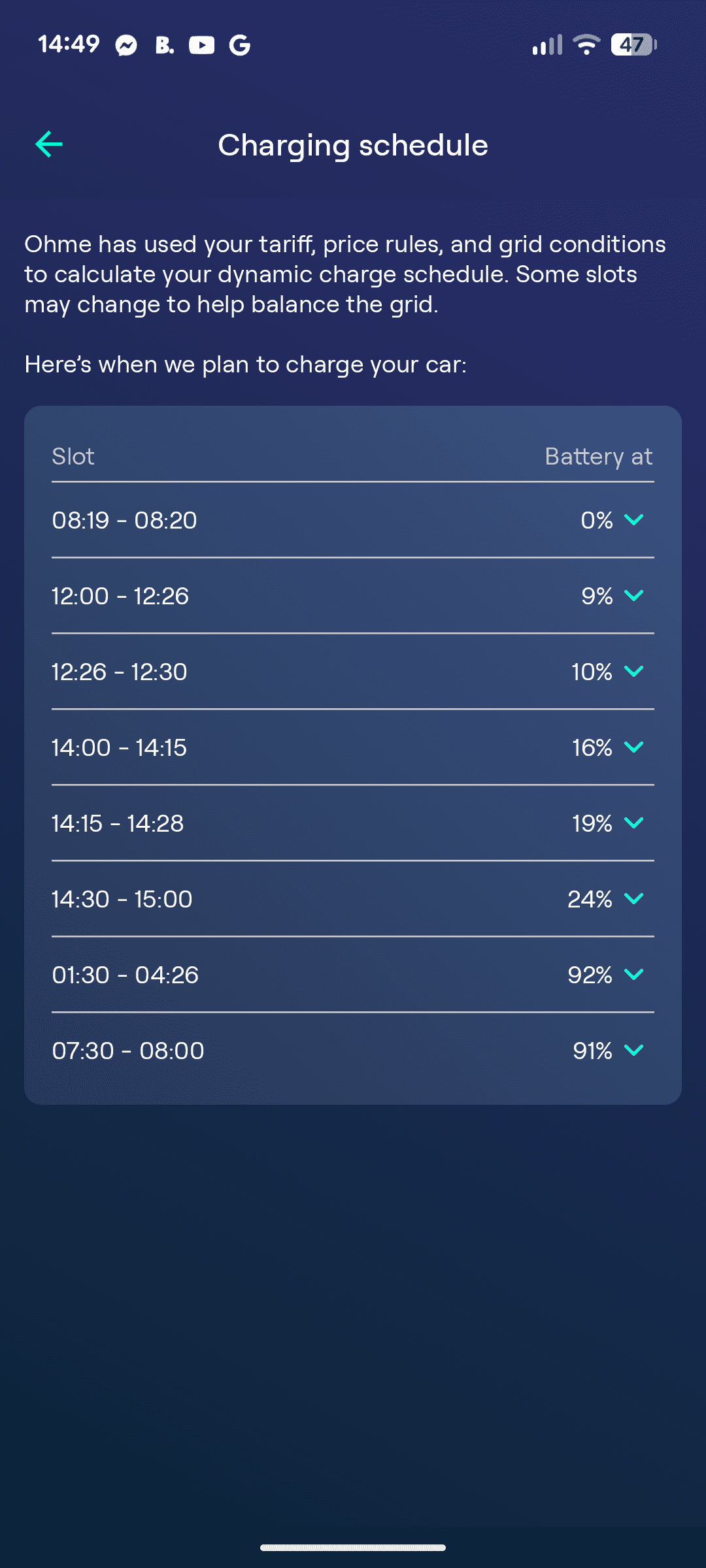Expand the 14:00 - 14:15 slot chevron
This screenshot has height=1568, width=706.
633,747
